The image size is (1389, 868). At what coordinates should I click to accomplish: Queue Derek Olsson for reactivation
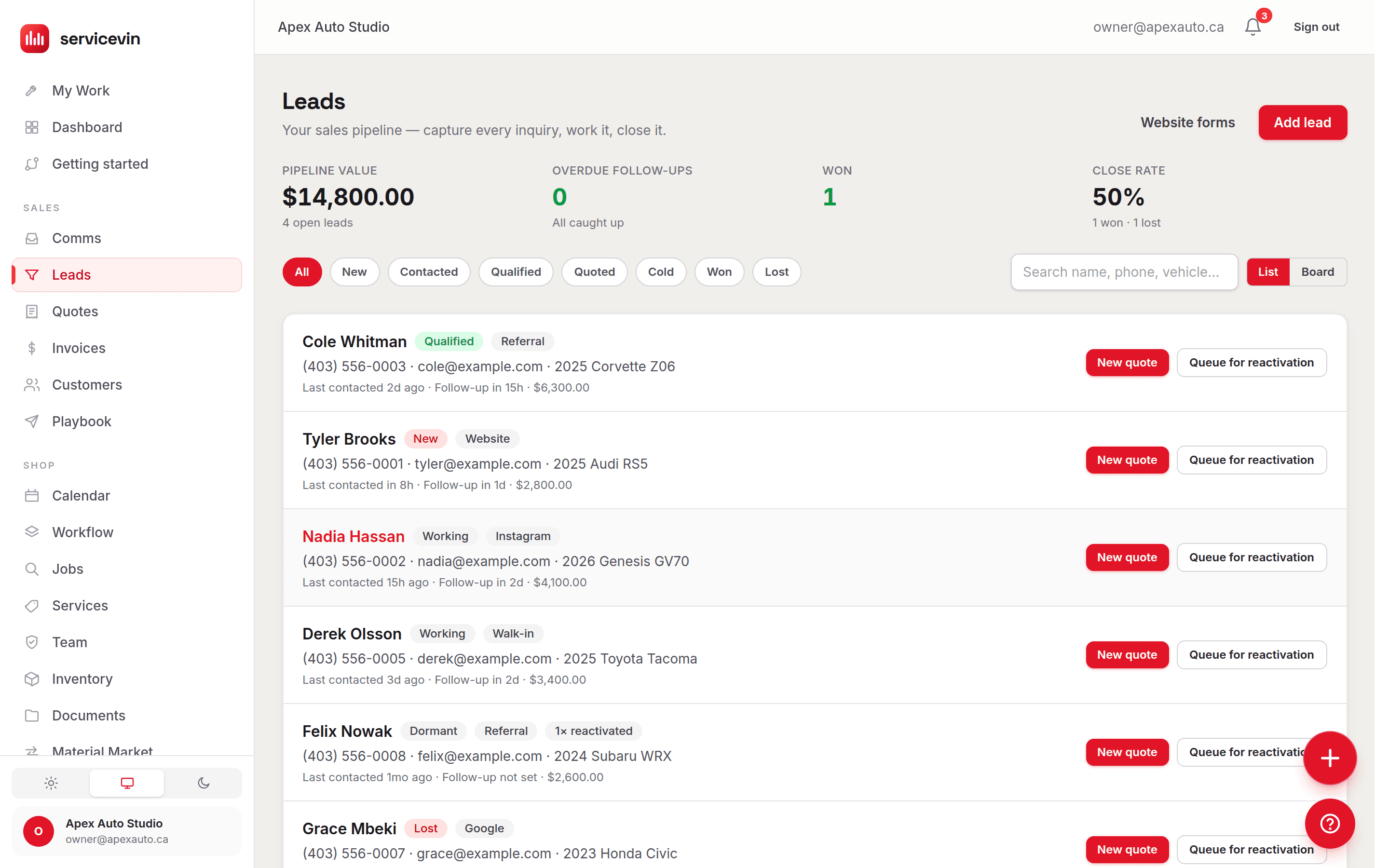(1251, 656)
